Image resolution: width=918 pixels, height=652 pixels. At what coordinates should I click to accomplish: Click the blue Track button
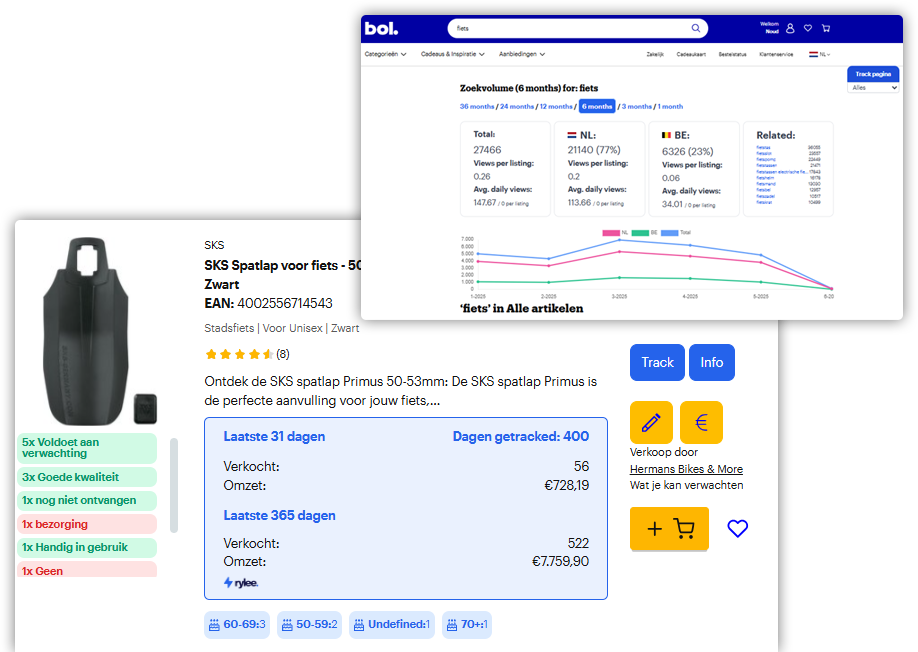click(x=657, y=362)
